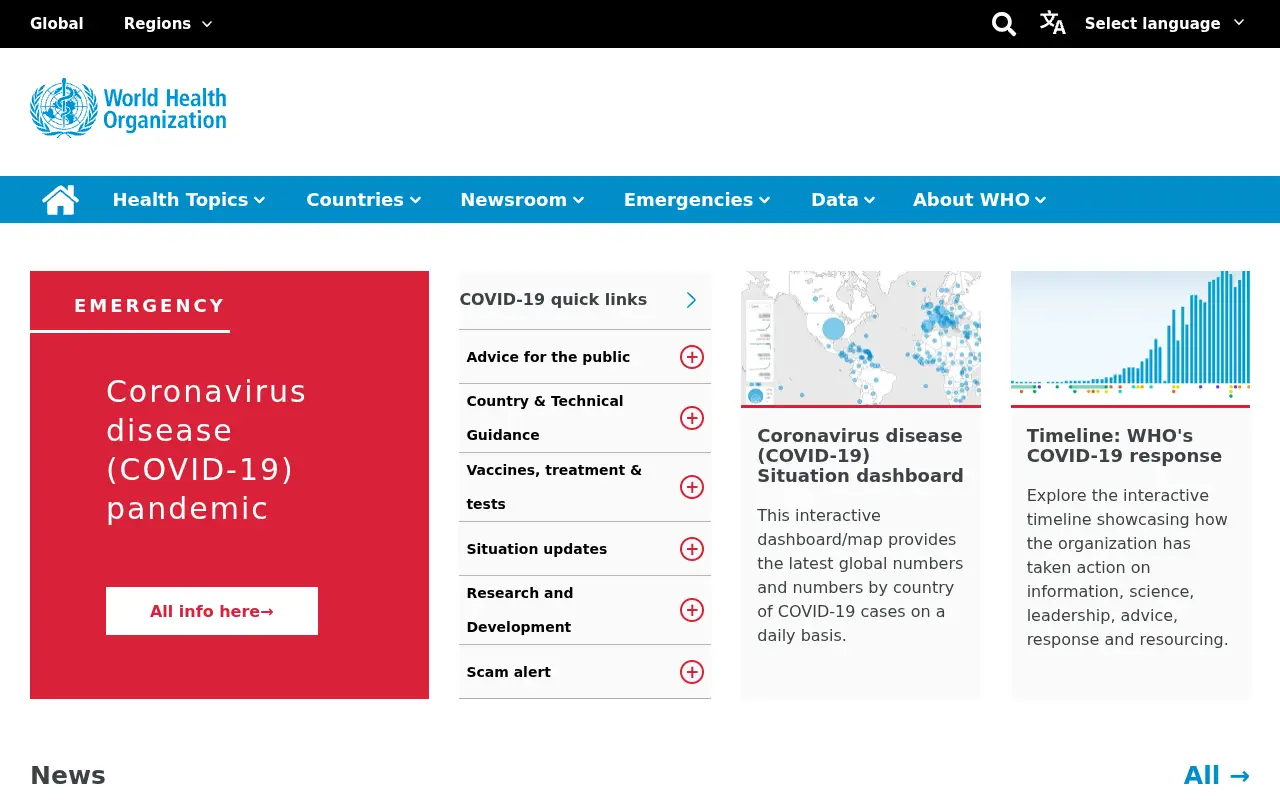The height and width of the screenshot is (800, 1280).
Task: Click the timeline bar chart thumbnail
Action: [1130, 338]
